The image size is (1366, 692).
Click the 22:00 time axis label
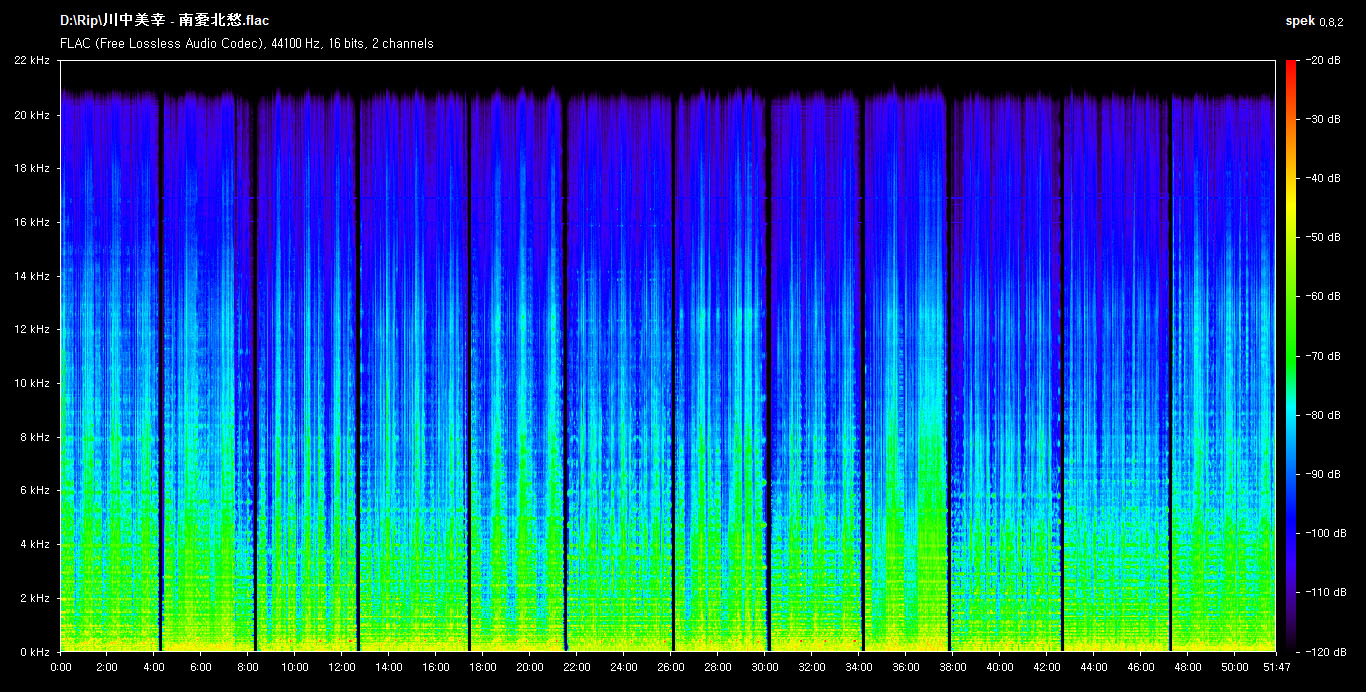(x=577, y=667)
